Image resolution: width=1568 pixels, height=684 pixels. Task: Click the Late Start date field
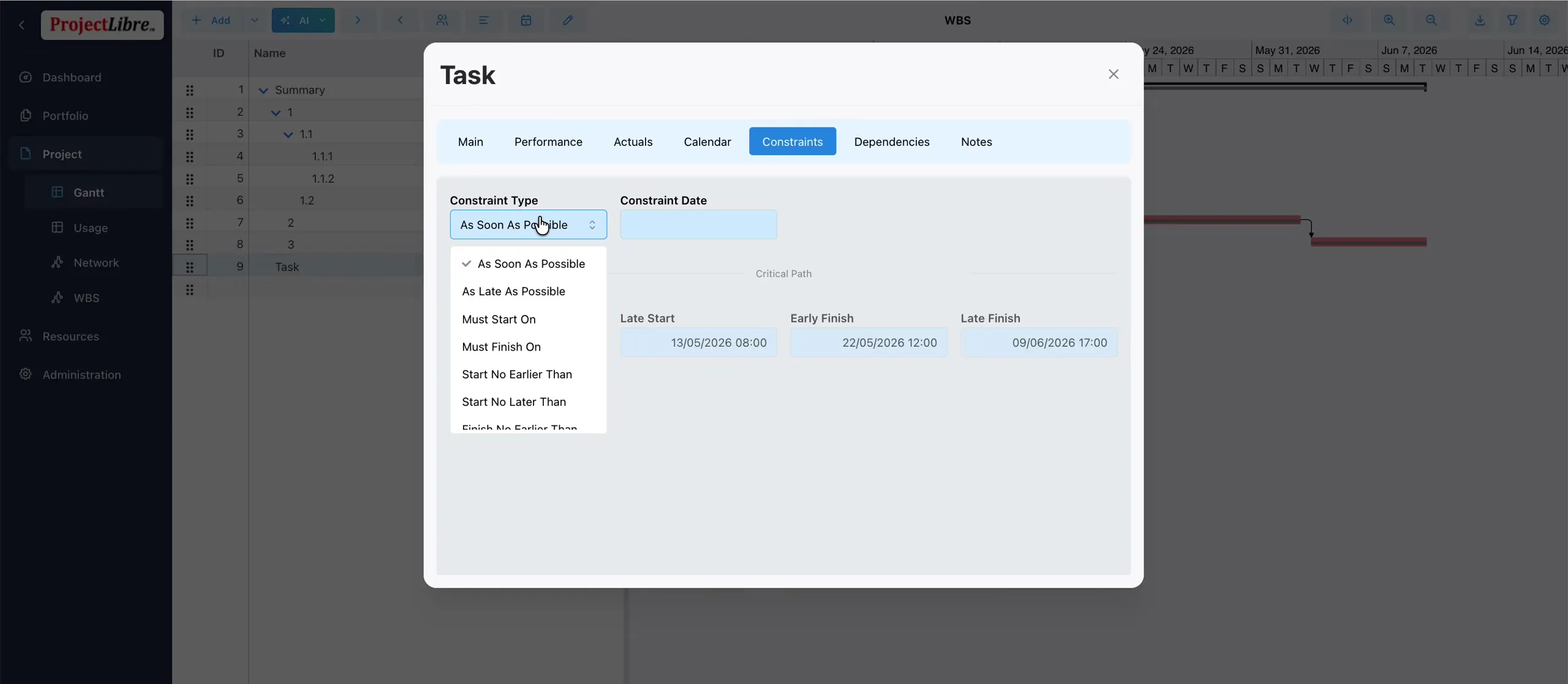pos(698,343)
